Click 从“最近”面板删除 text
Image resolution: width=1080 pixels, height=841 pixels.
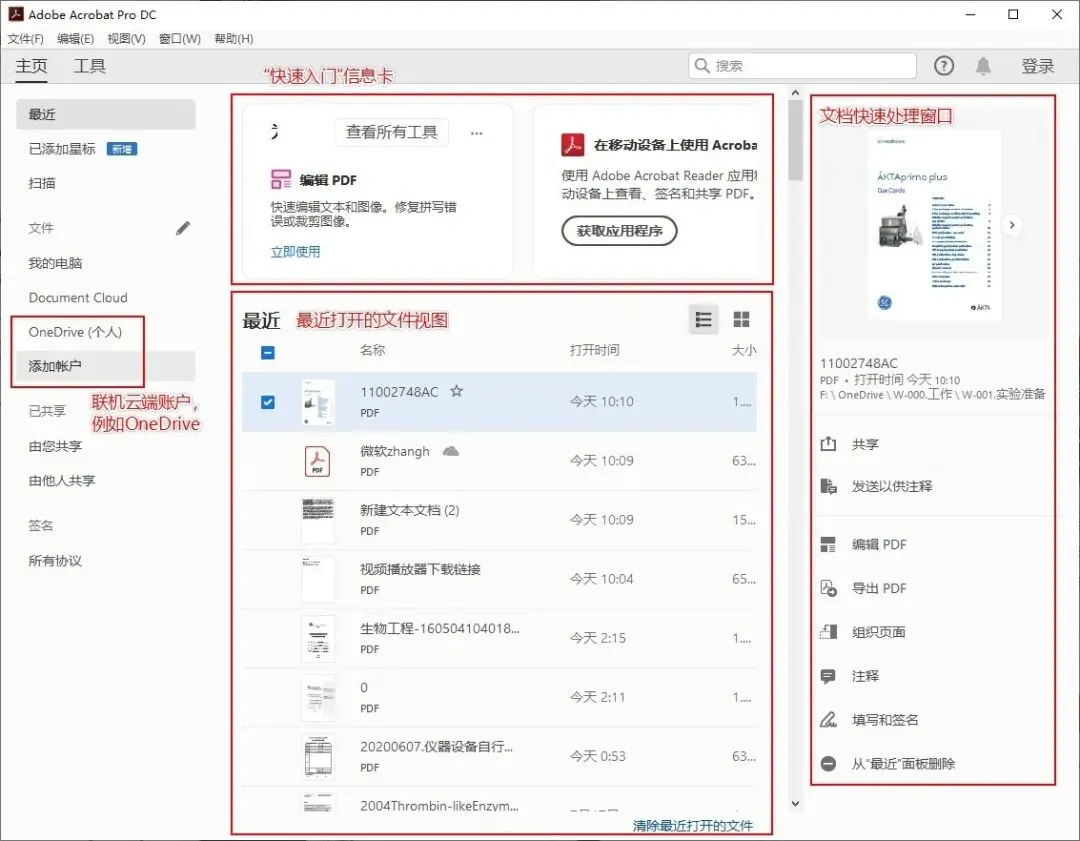click(x=903, y=763)
